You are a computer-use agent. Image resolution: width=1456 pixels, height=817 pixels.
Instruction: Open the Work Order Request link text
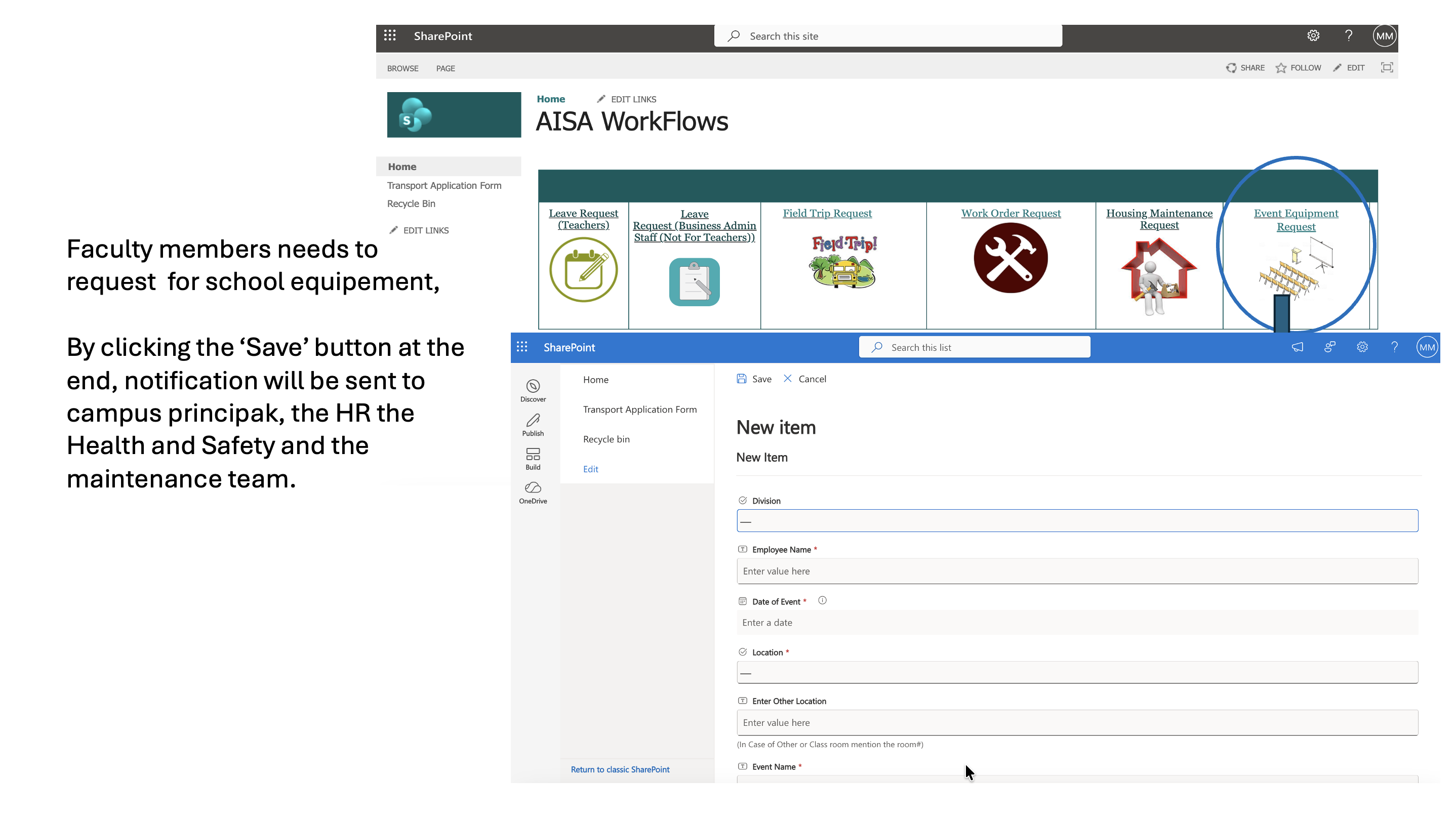(x=1010, y=213)
